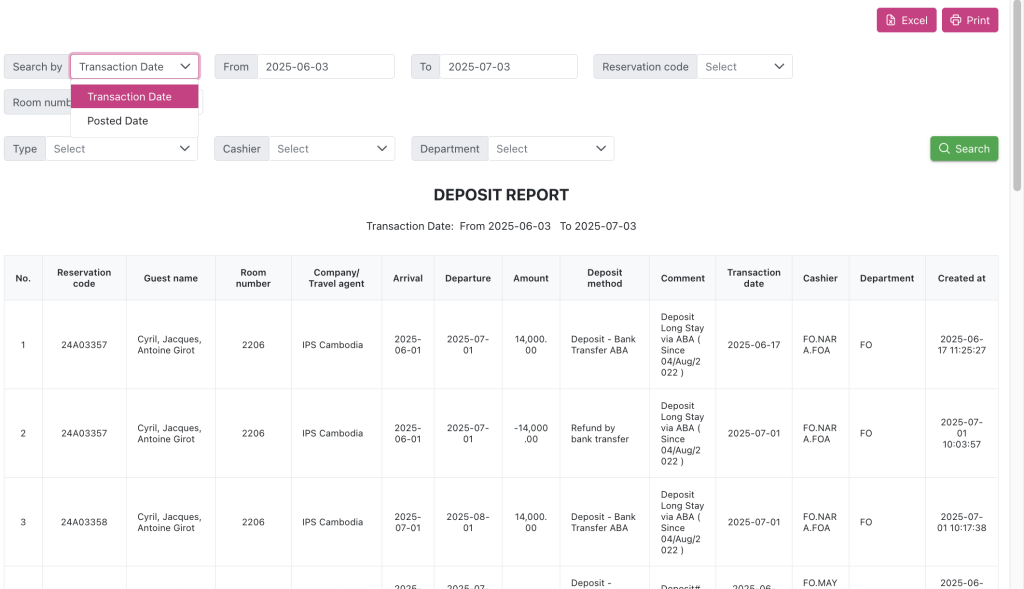The height and width of the screenshot is (589, 1024).
Task: Click reservation code 24A03358 cell
Action: coord(84,522)
